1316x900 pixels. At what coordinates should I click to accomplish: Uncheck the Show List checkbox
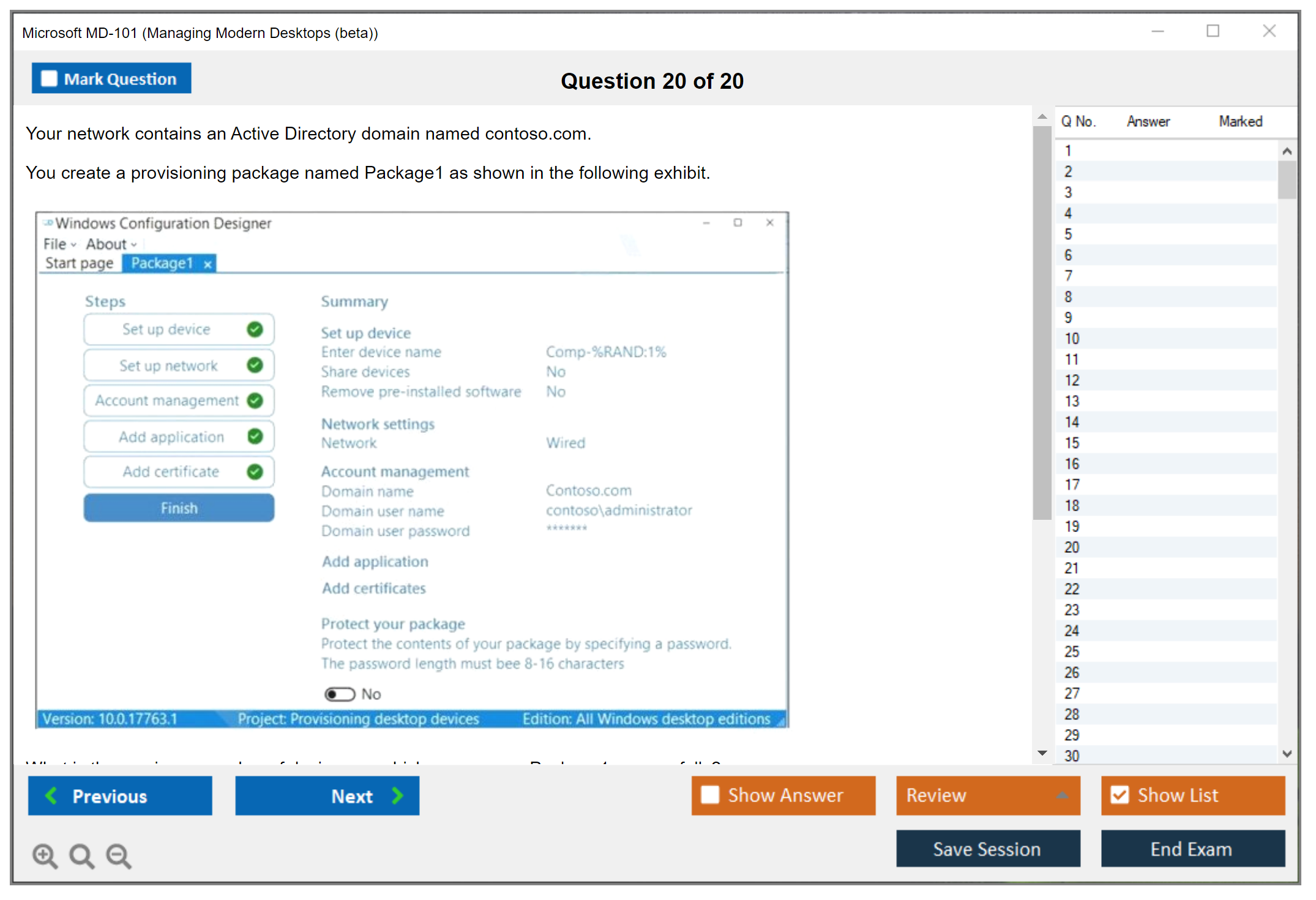point(1120,795)
